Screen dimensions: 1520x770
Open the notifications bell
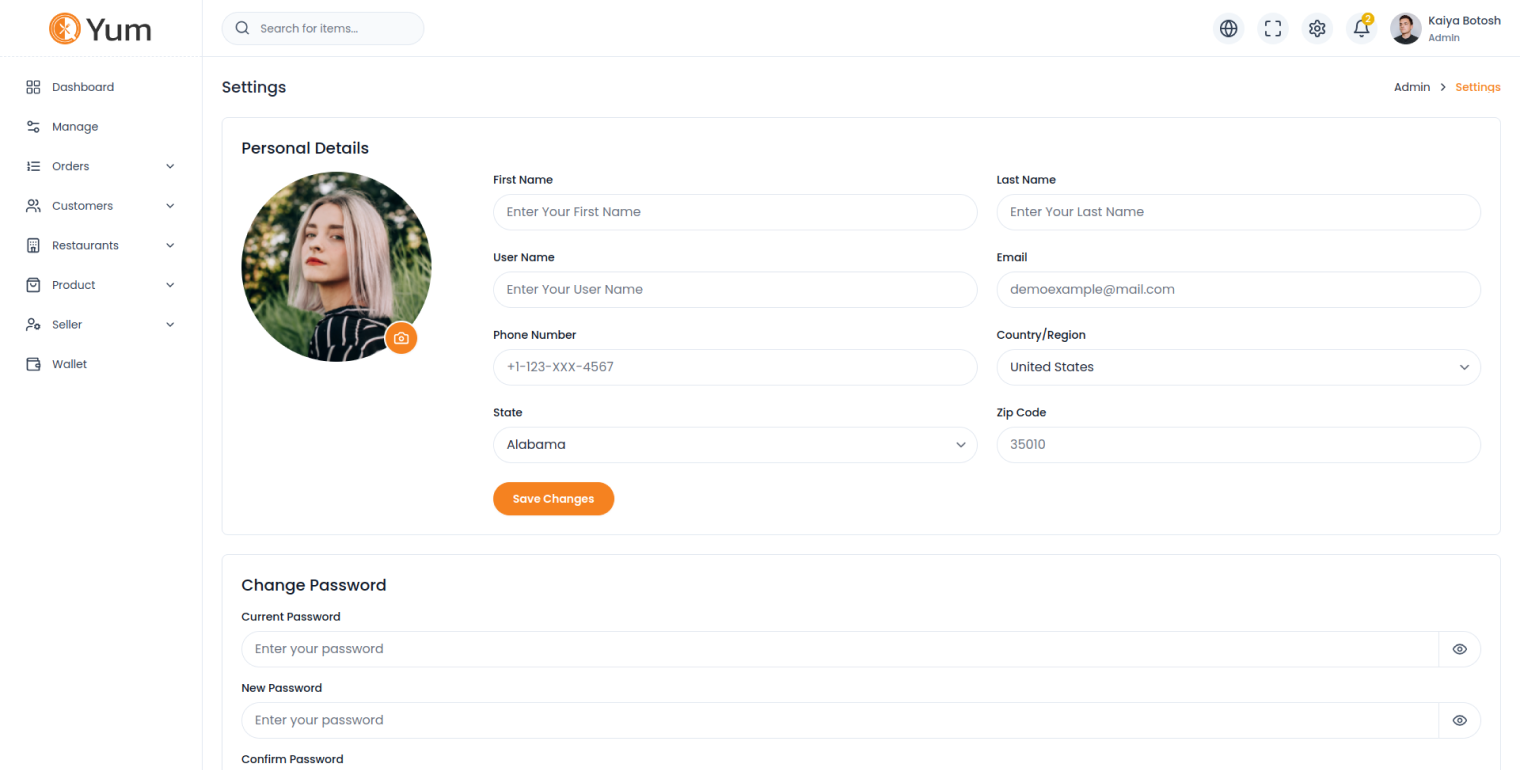coord(1361,29)
